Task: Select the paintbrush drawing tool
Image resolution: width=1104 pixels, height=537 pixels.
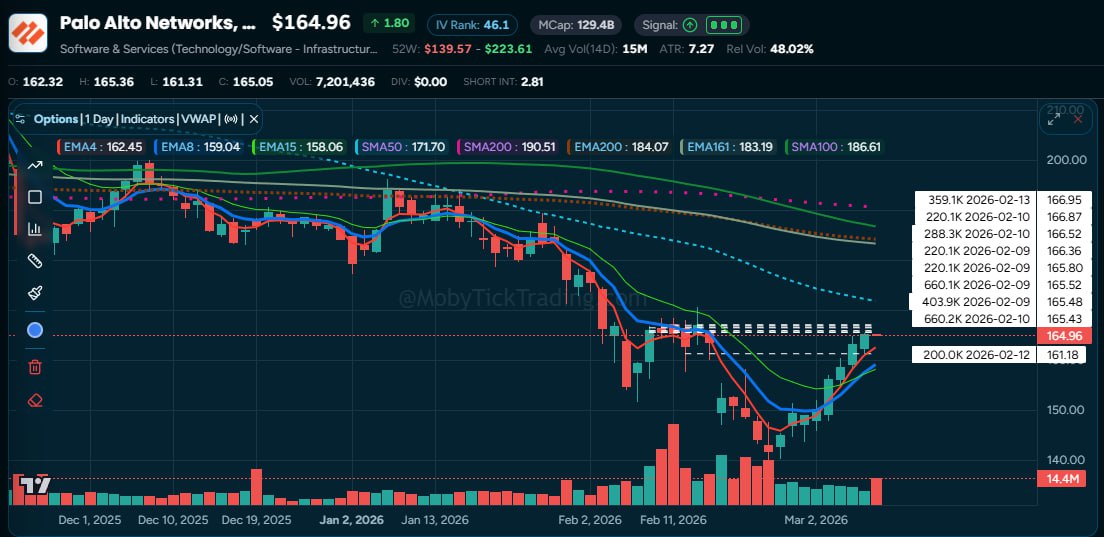Action: 35,294
